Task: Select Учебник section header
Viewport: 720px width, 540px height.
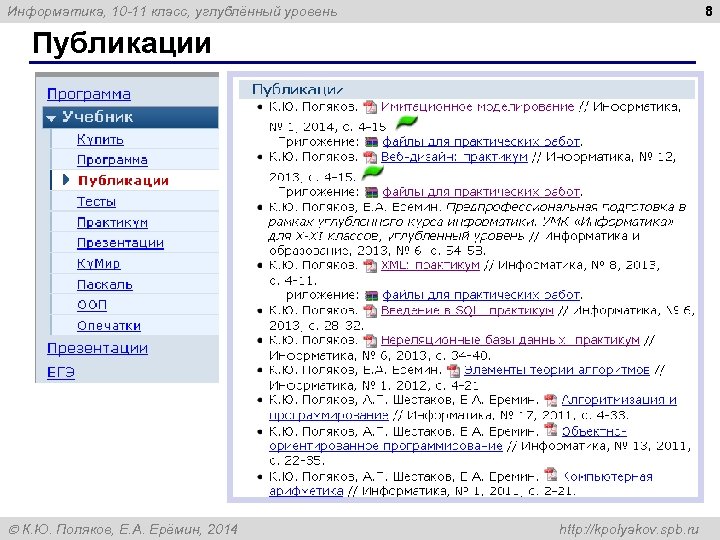Action: [x=130, y=117]
